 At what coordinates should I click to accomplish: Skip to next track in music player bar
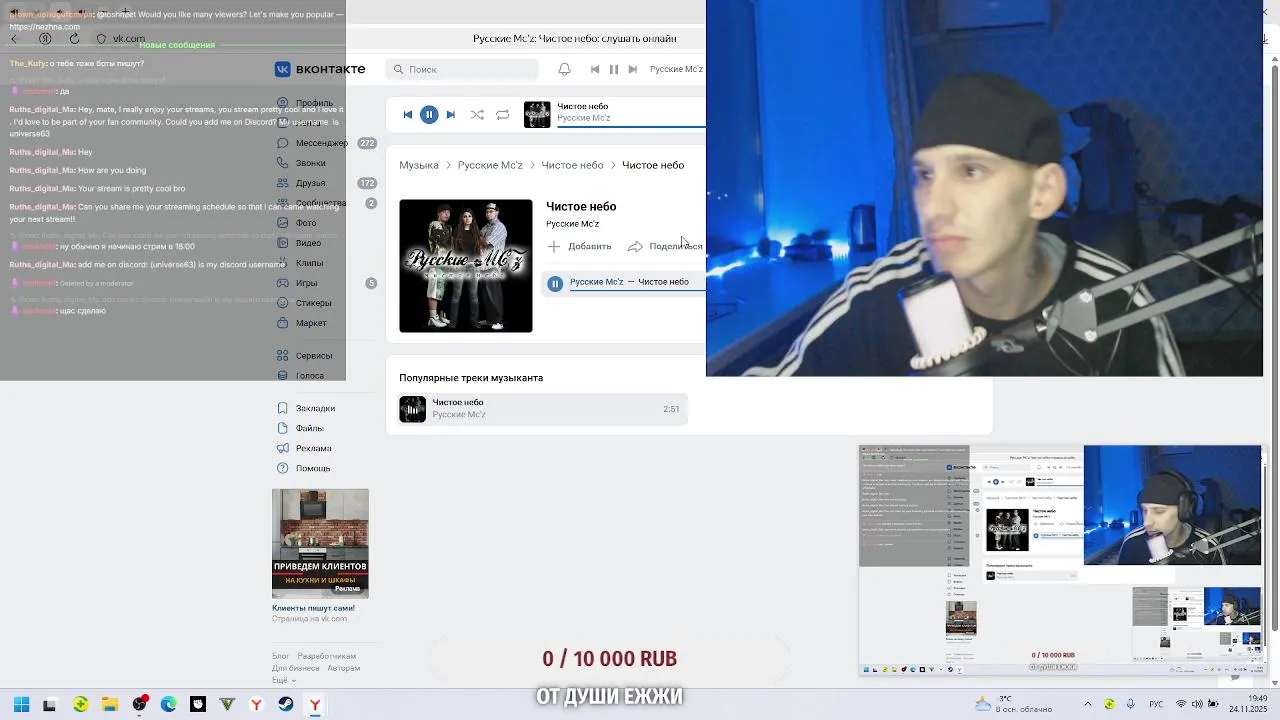(x=450, y=114)
